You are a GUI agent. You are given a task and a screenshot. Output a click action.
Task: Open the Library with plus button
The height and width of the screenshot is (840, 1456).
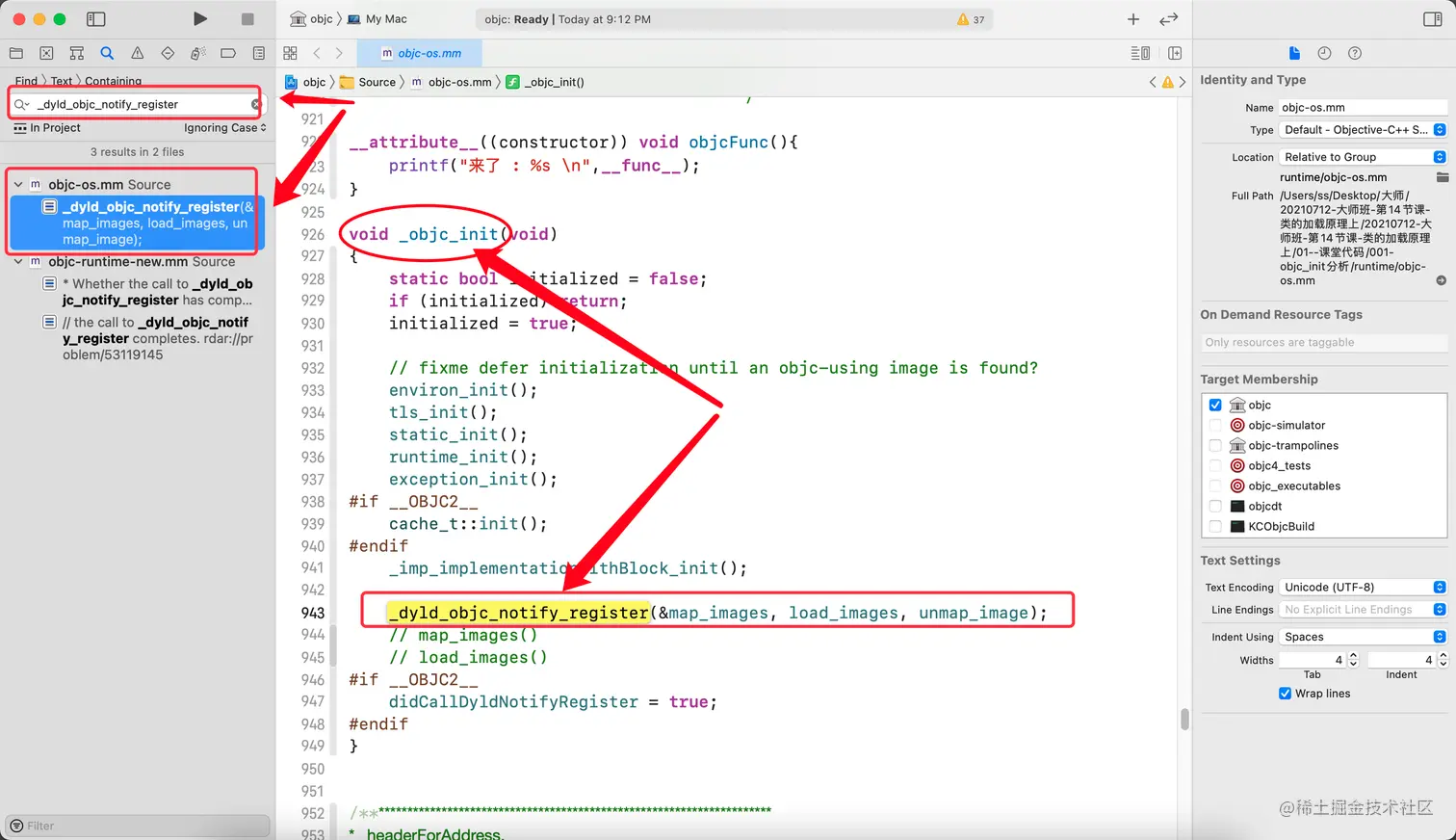coord(1133,19)
